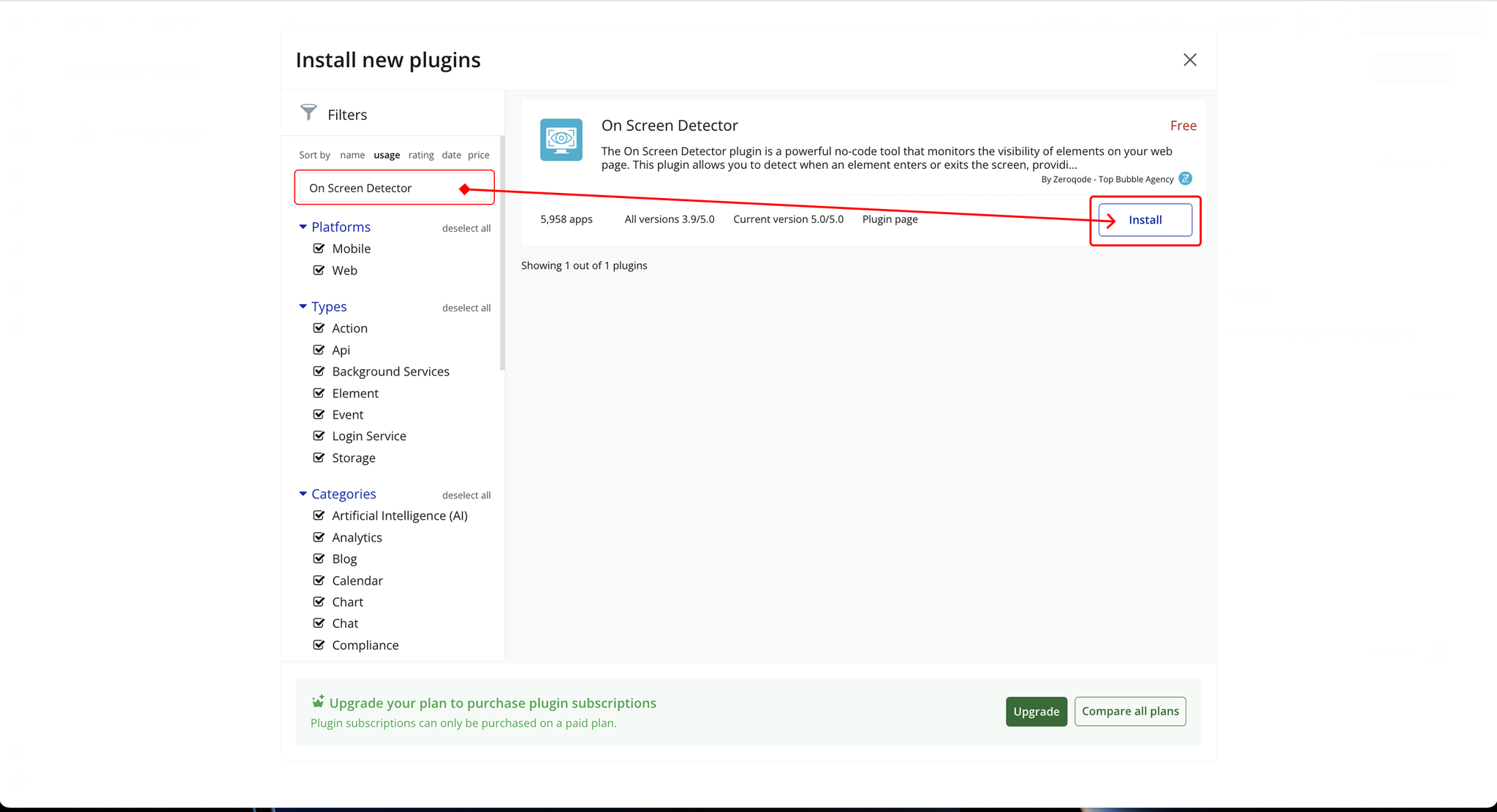The width and height of the screenshot is (1497, 812).
Task: Open the Plugin page link
Action: 890,219
